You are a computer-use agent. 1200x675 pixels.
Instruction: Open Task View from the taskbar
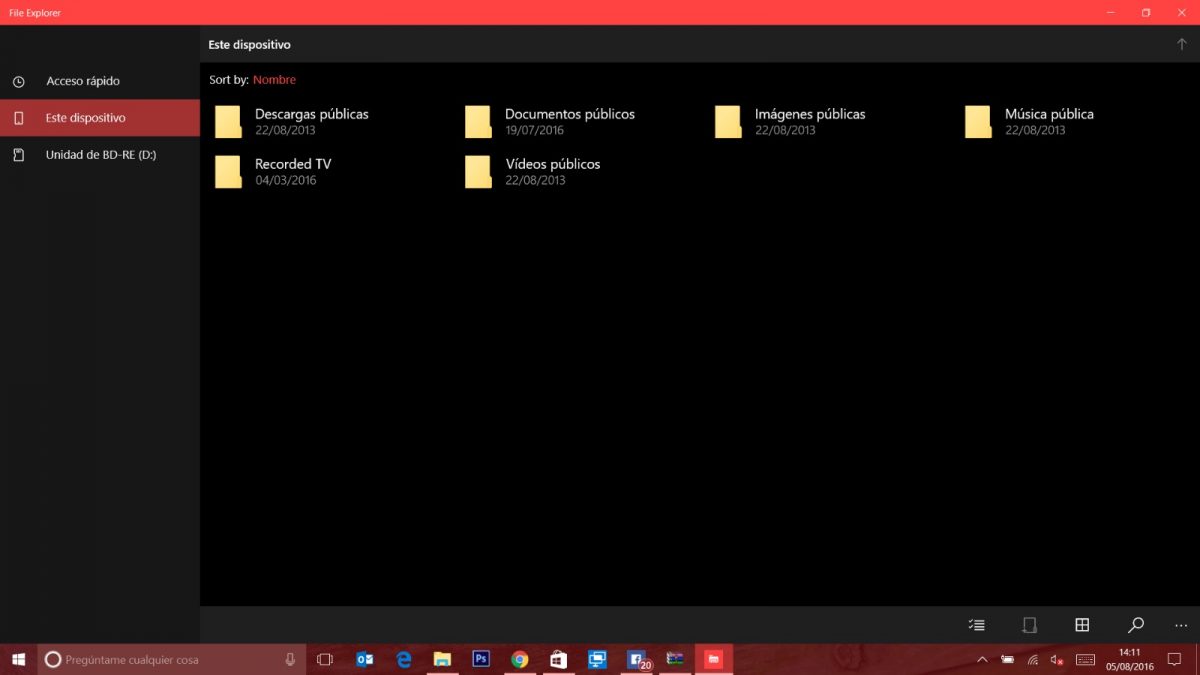(325, 660)
